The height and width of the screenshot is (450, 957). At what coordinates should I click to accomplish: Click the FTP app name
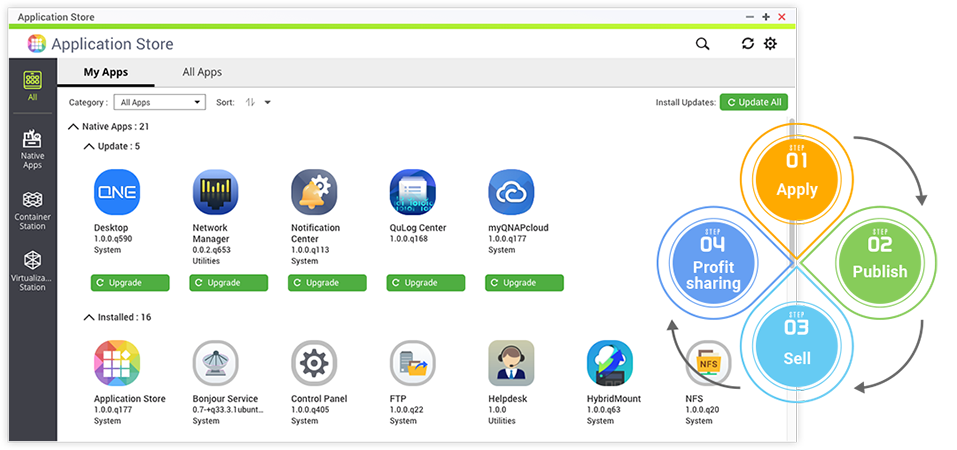coord(398,399)
